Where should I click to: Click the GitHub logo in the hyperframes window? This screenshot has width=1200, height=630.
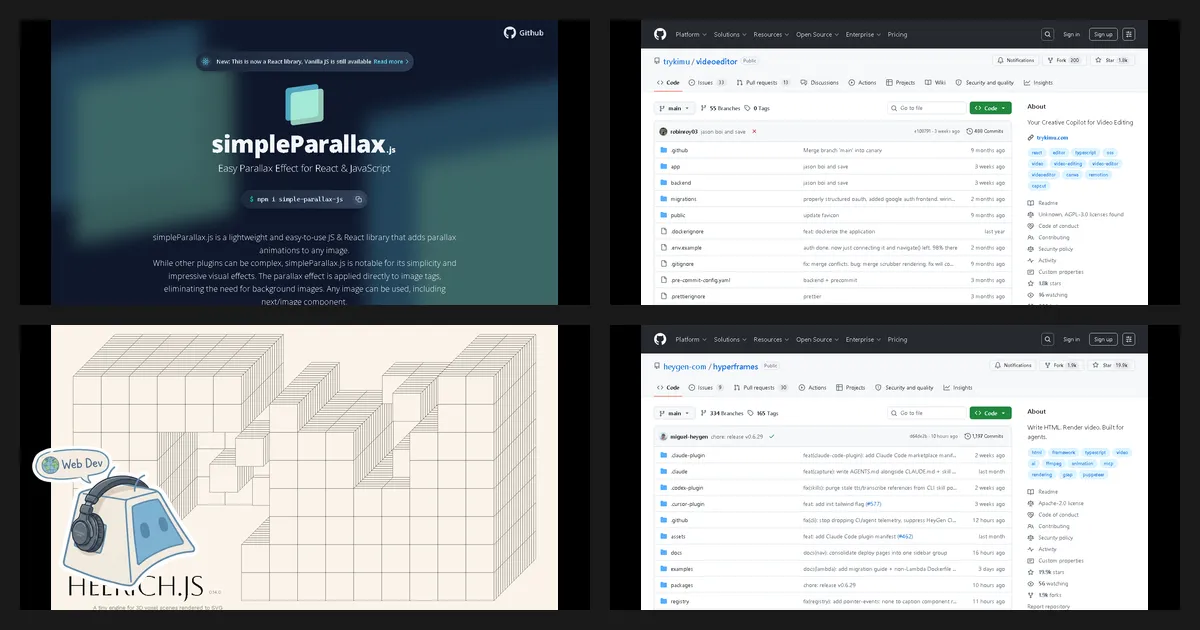click(661, 339)
